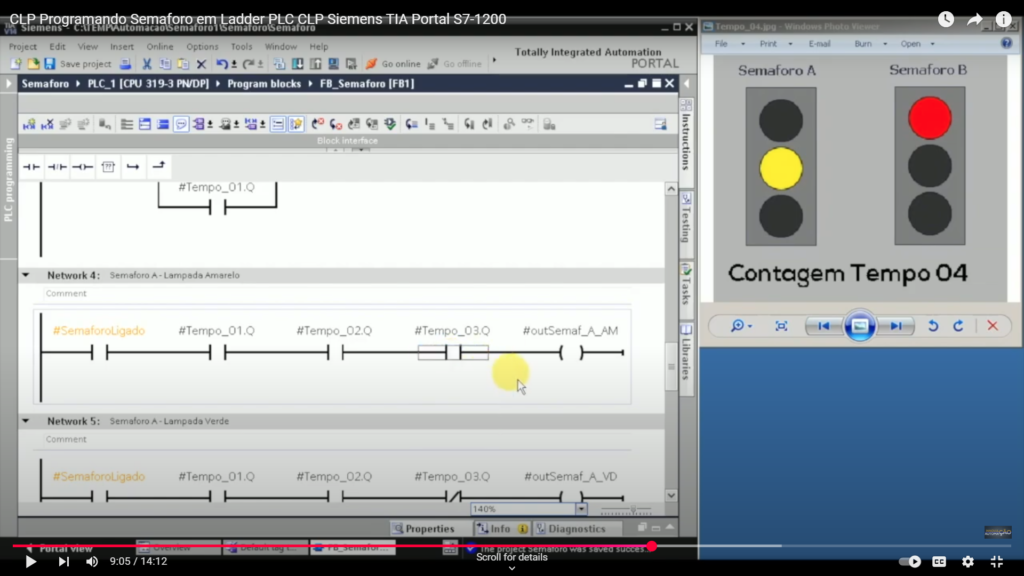1024x576 pixels.
Task: Collapse Network 4 Lampada Amarelo
Action: (x=25, y=275)
